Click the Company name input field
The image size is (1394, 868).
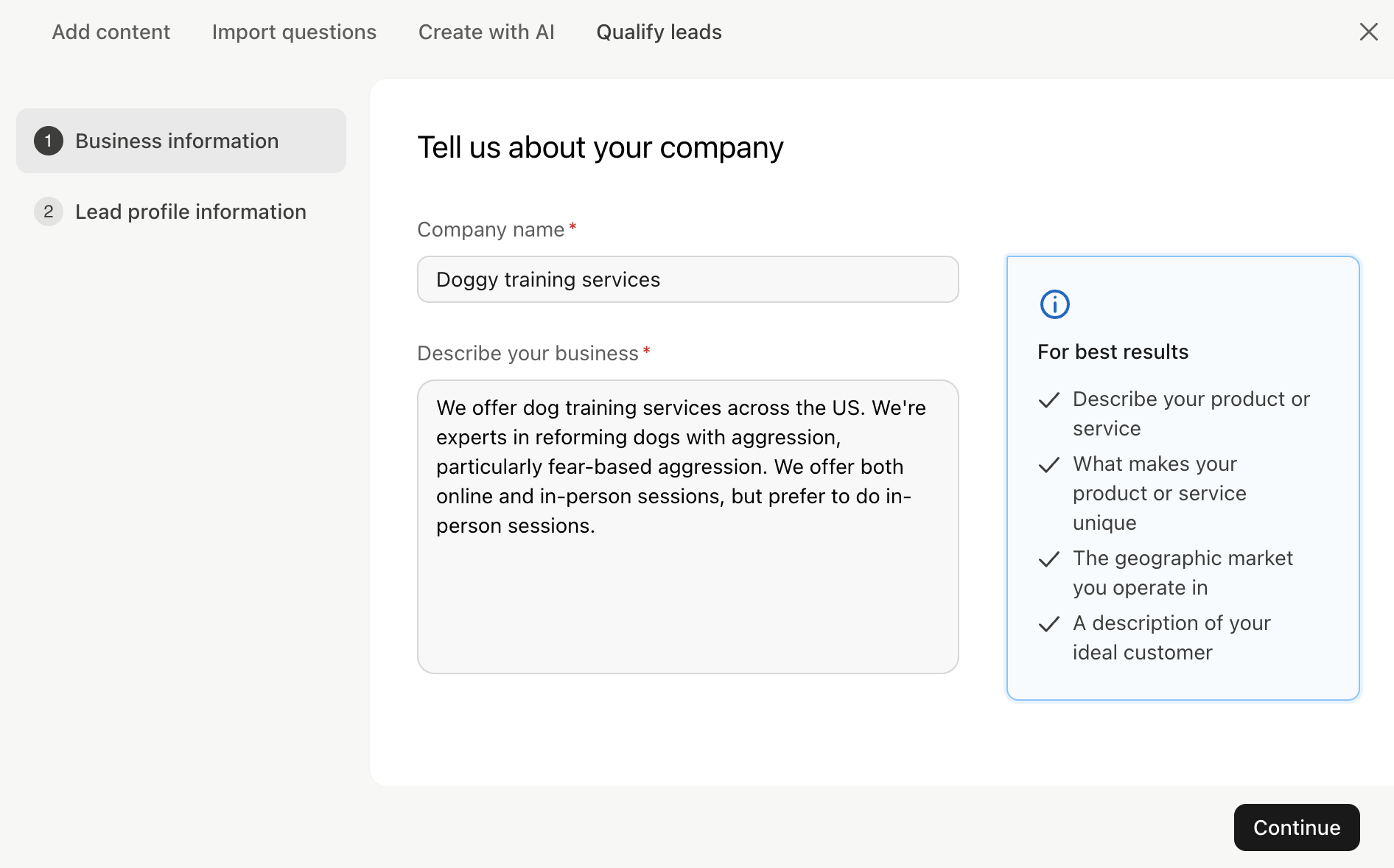point(687,279)
